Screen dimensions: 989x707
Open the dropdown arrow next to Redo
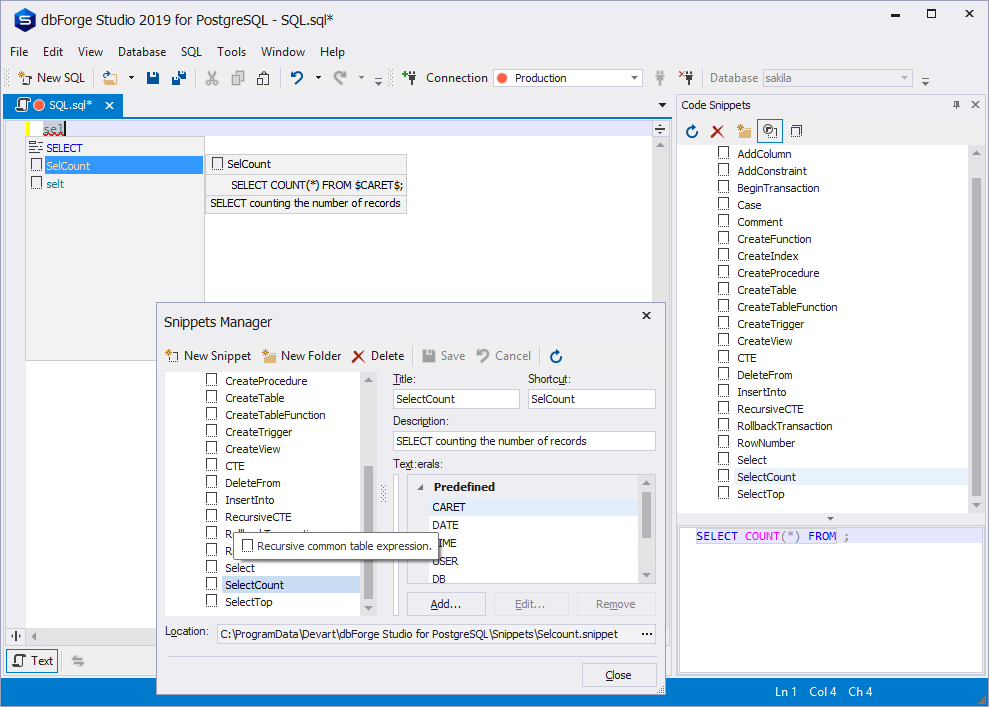pos(361,78)
